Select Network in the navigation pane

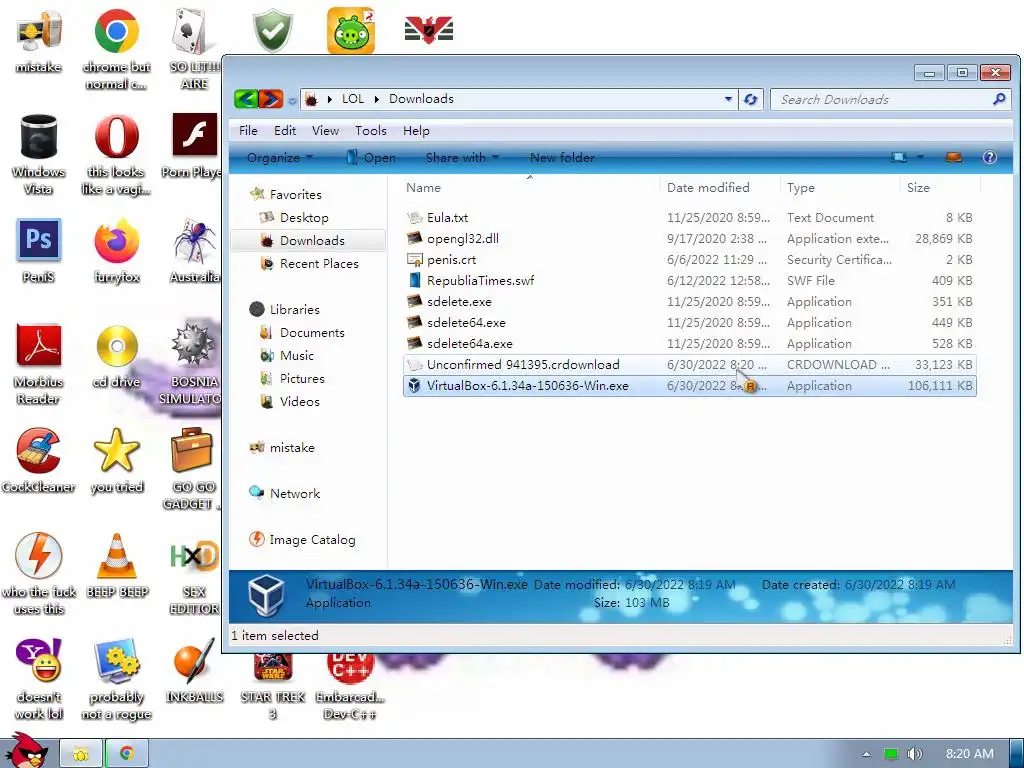(285, 493)
